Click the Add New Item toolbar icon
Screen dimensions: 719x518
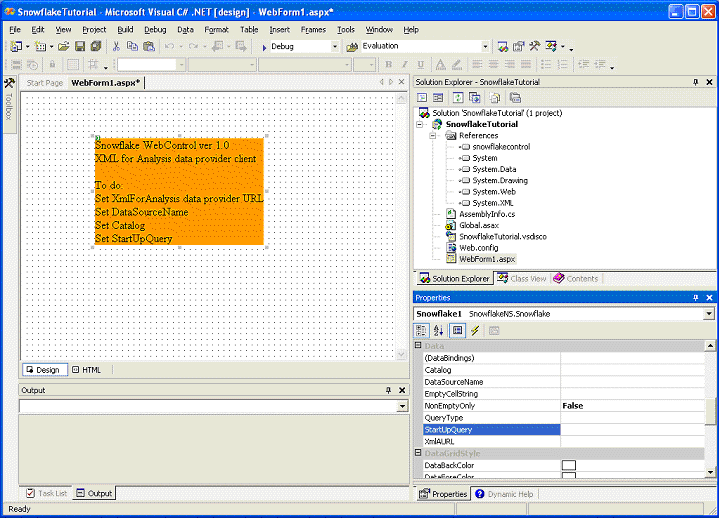tap(40, 46)
